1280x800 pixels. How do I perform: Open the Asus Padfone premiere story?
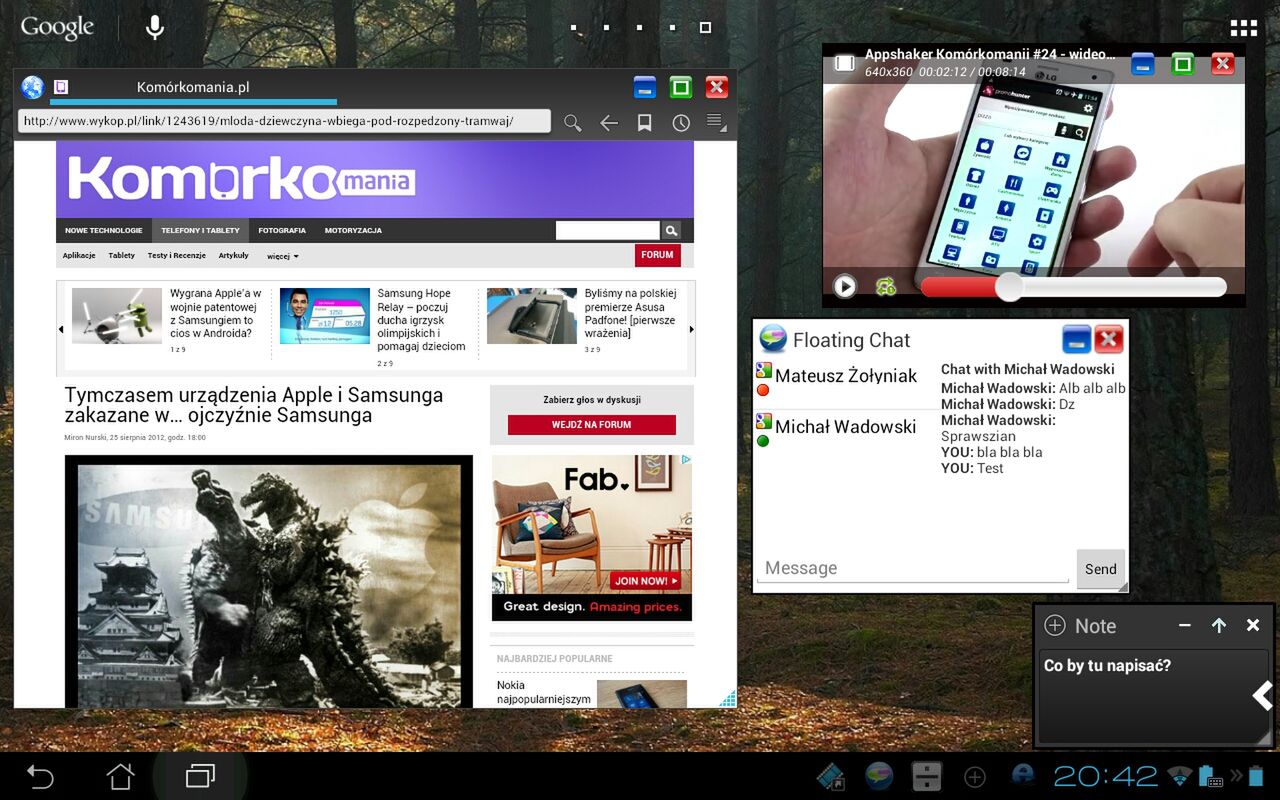631,313
